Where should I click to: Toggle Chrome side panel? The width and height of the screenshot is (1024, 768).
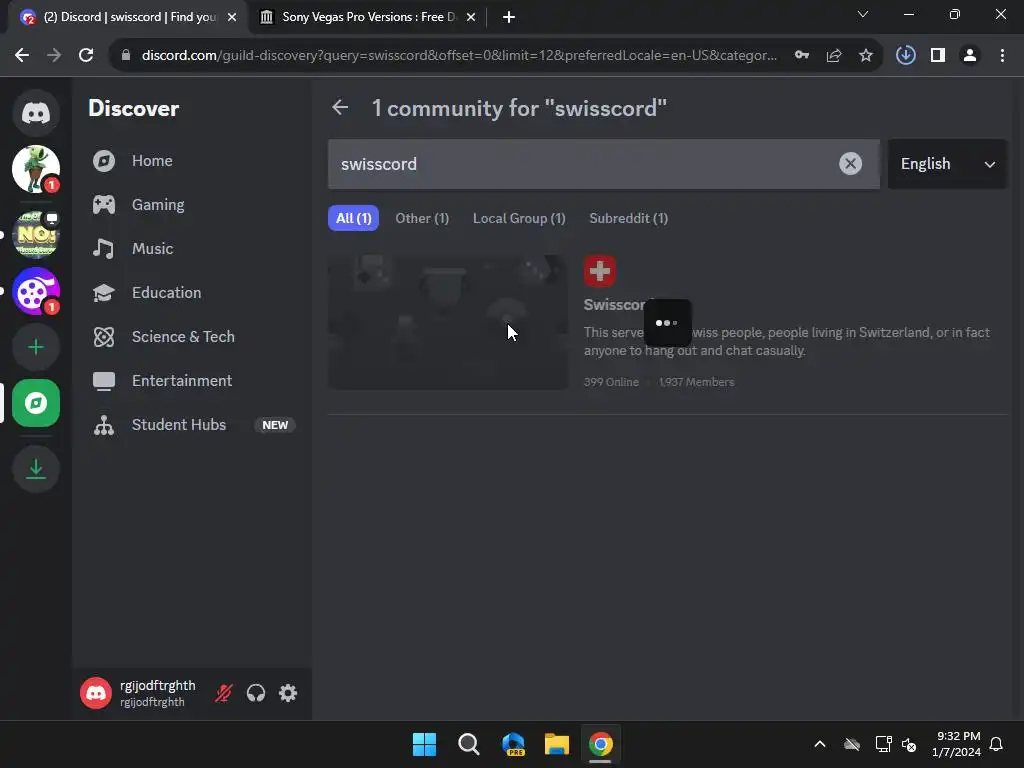pos(938,56)
